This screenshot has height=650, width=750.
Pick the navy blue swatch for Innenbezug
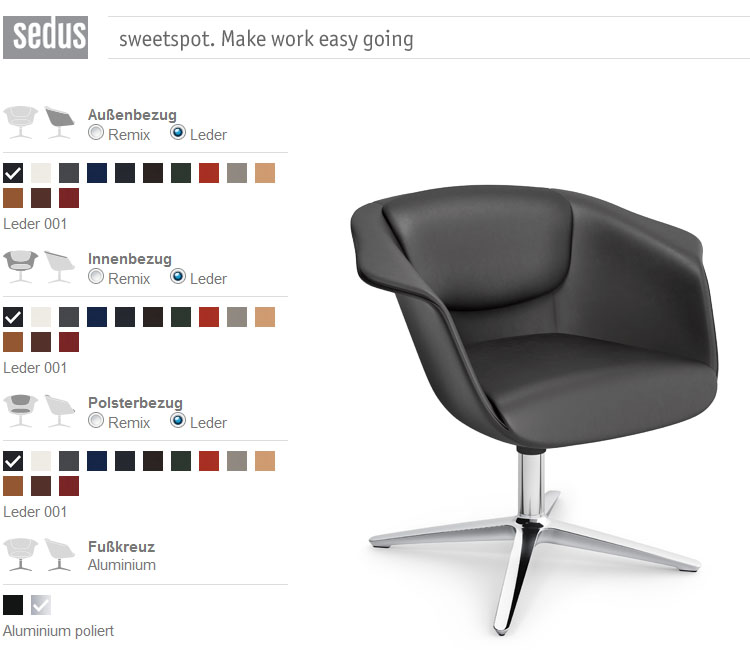point(97,317)
